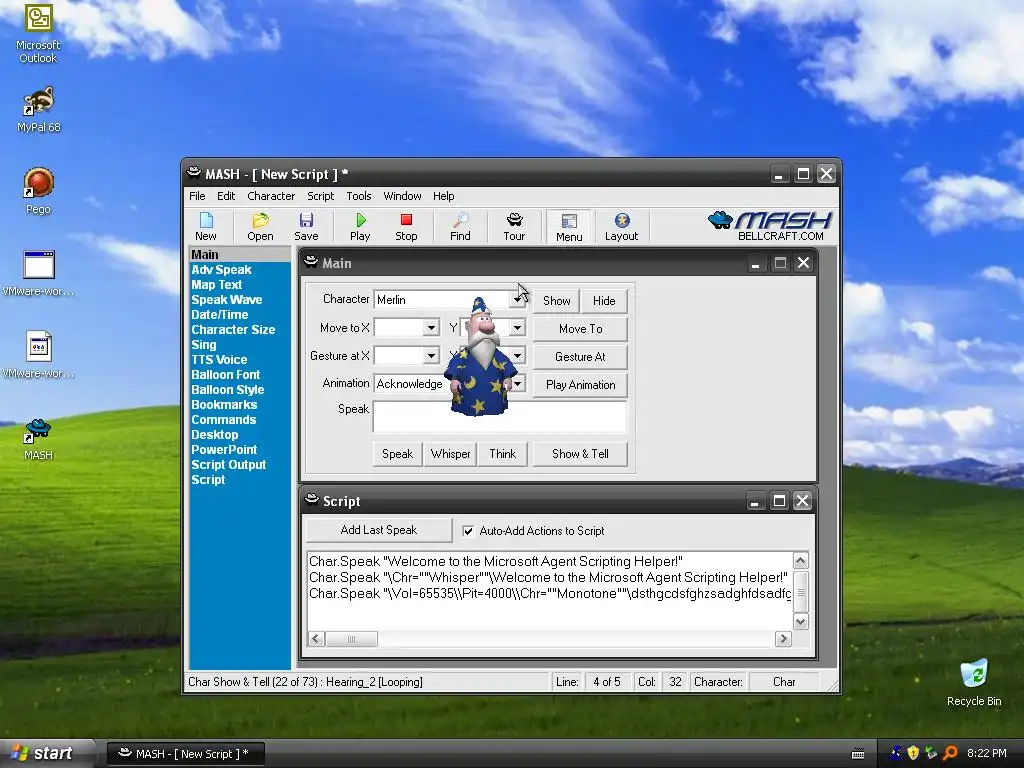Click the Play Animation button

click(581, 385)
